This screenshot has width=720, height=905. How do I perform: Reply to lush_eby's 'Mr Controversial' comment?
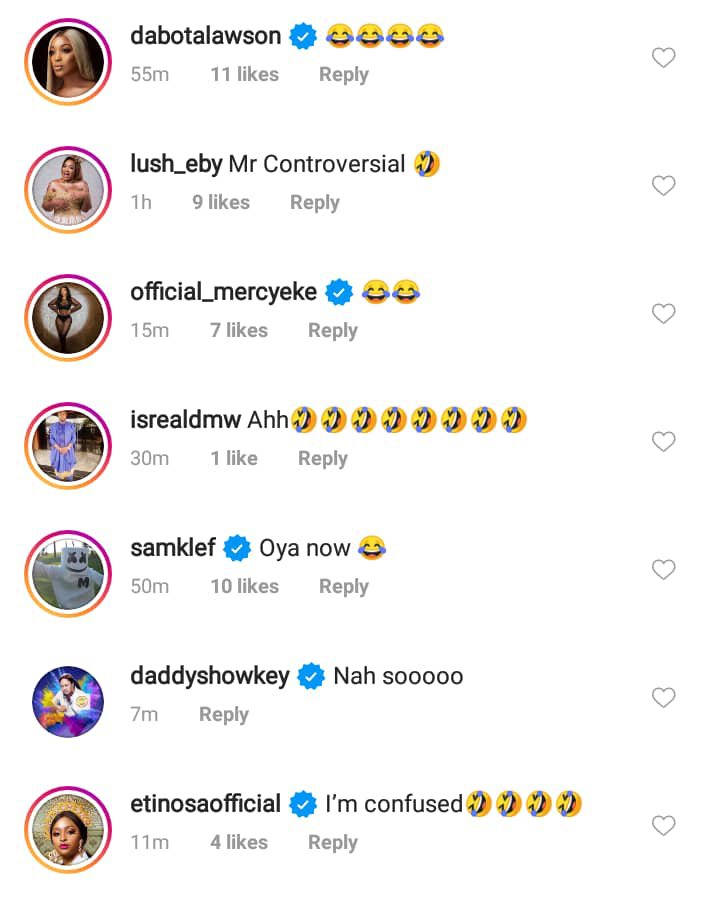[314, 203]
